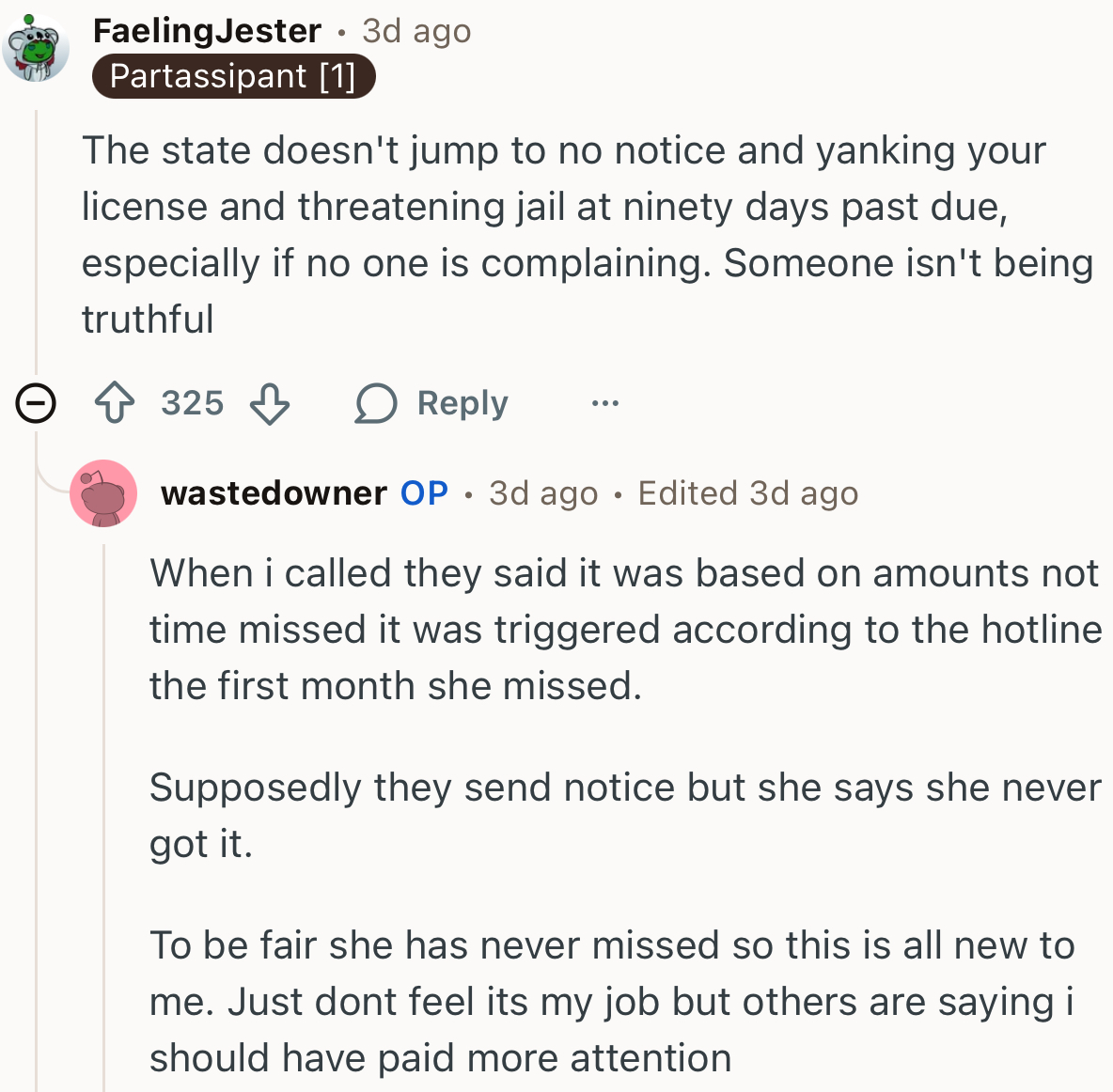Click wastedowner's pink Snoo avatar
Viewport: 1113px width, 1092px height.
103,492
